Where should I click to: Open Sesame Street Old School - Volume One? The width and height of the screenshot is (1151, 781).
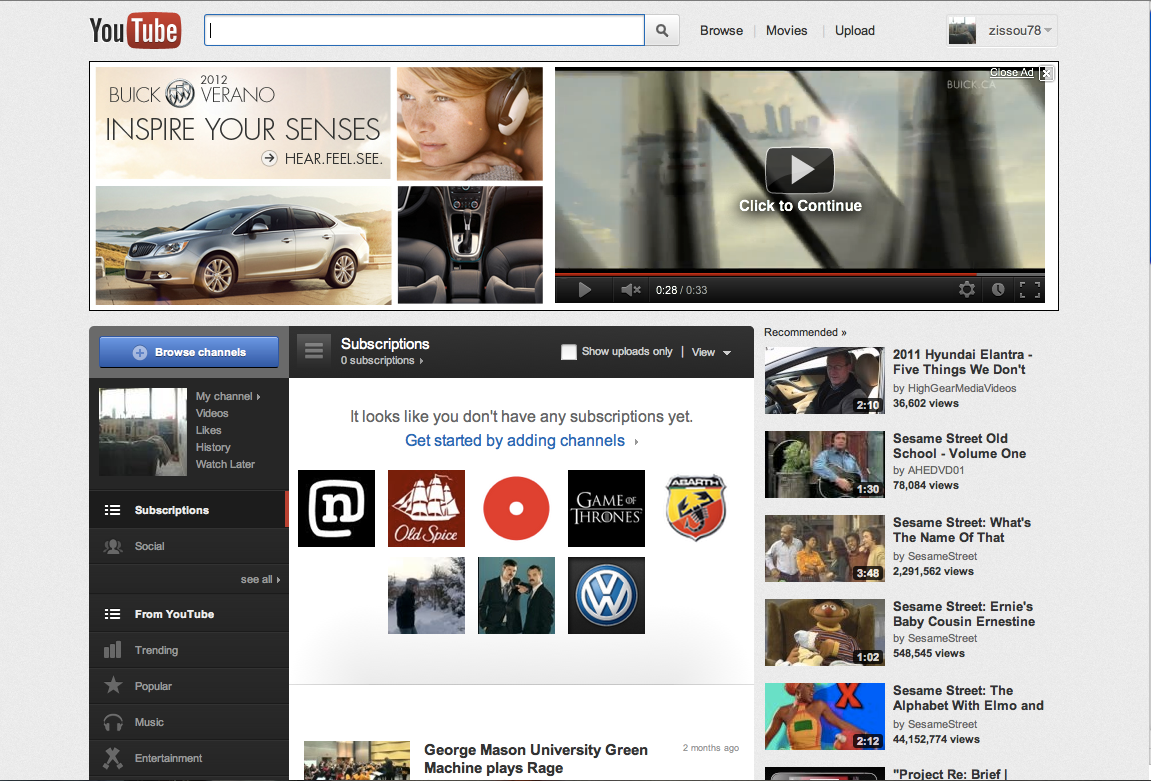click(x=959, y=446)
